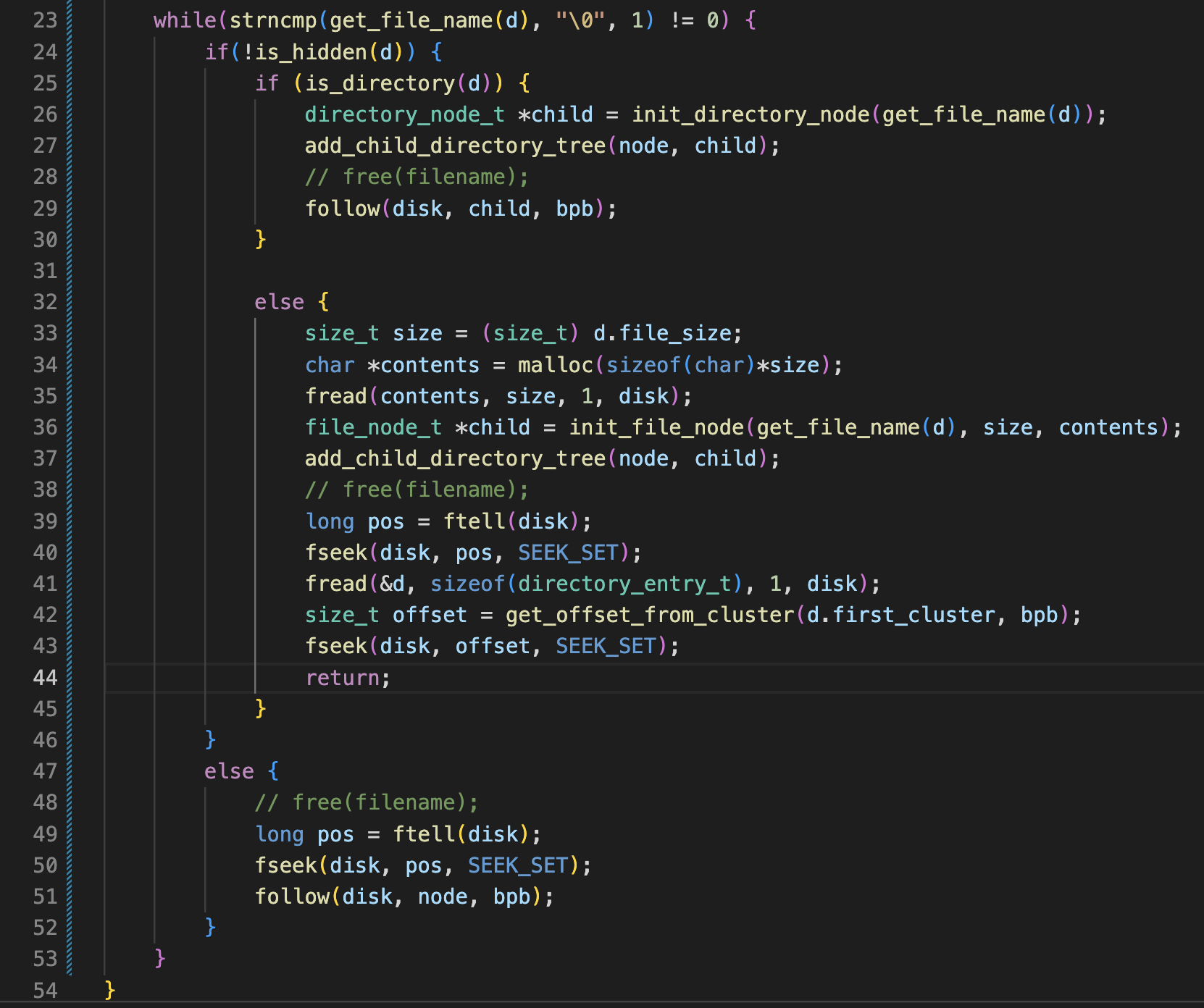Select line number 44 in the gutter
This screenshot has width=1204, height=1008.
click(45, 678)
